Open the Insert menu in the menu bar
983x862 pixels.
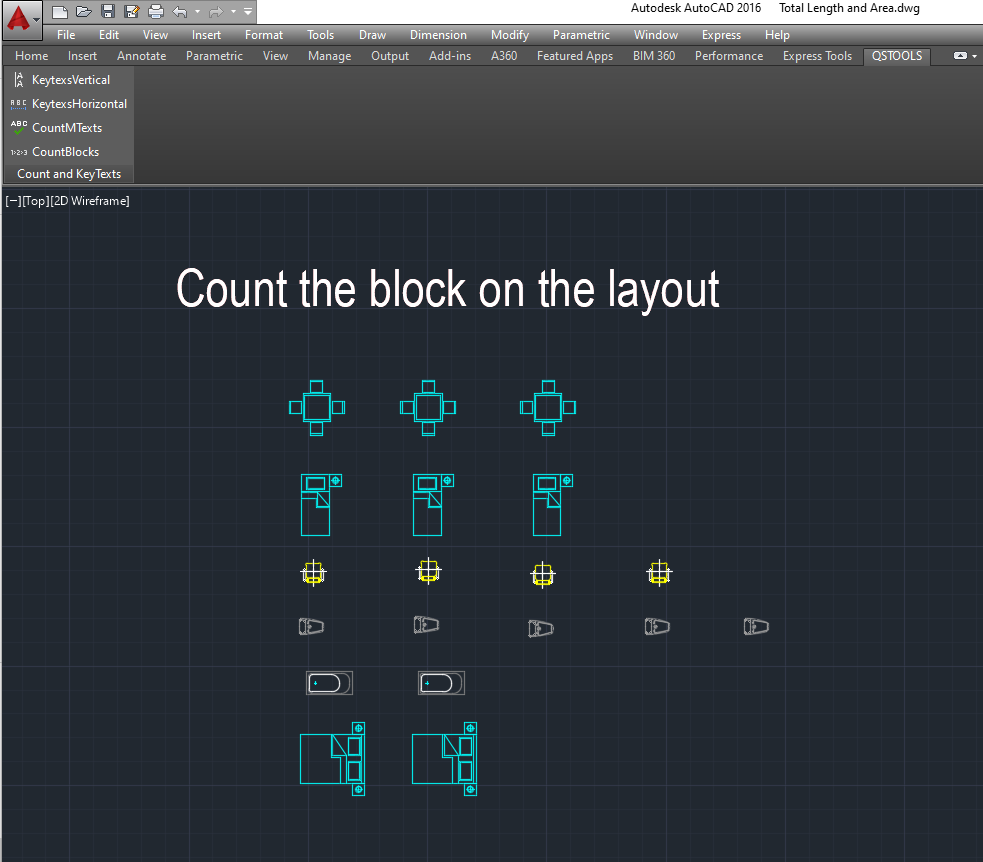click(206, 35)
